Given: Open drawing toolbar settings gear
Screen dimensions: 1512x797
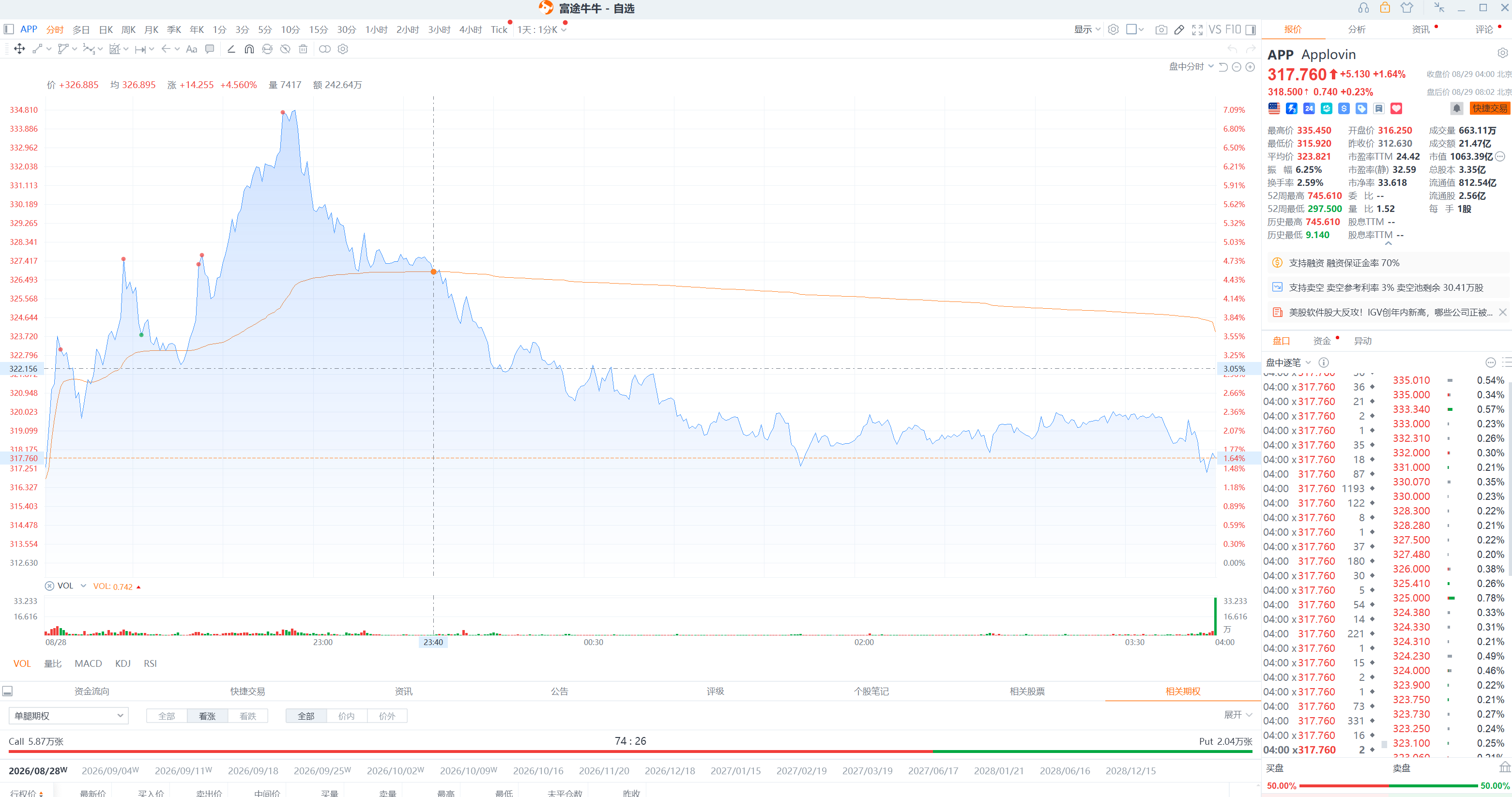Looking at the screenshot, I should coord(343,49).
